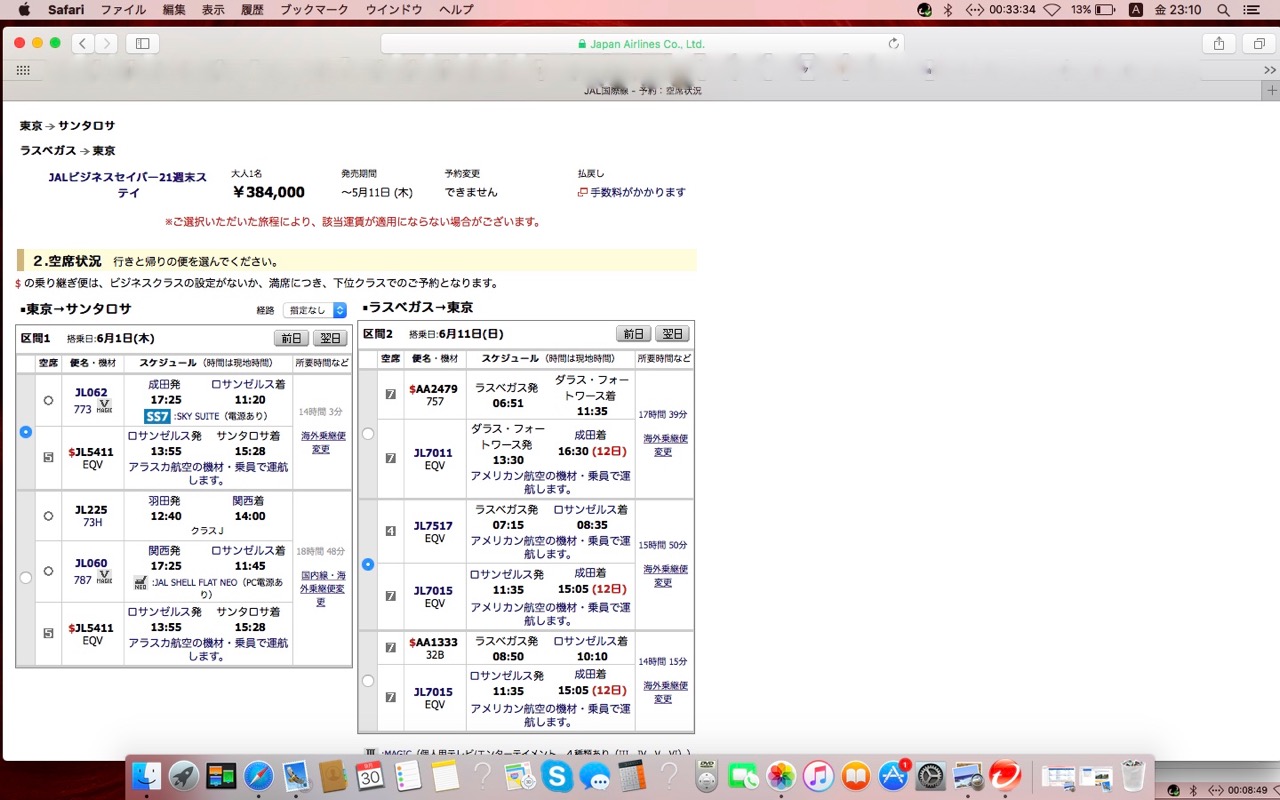Viewport: 1280px width, 800px height.
Task: Open the ヘルプ menu
Action: point(456,10)
